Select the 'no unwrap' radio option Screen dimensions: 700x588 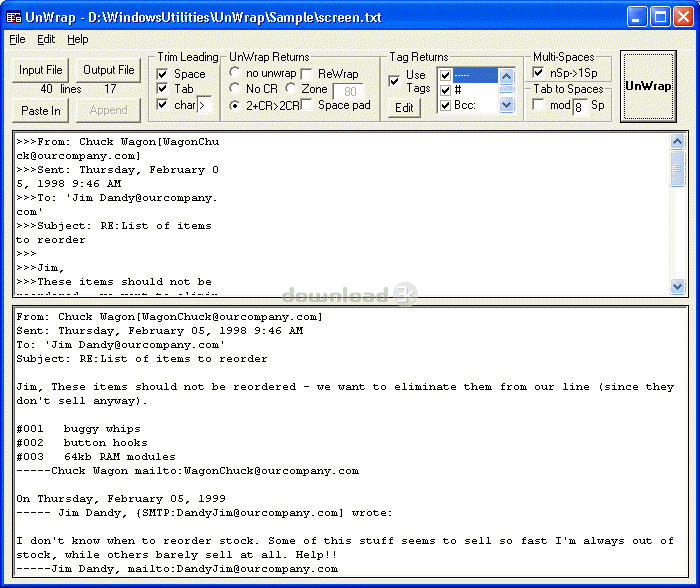coord(235,74)
